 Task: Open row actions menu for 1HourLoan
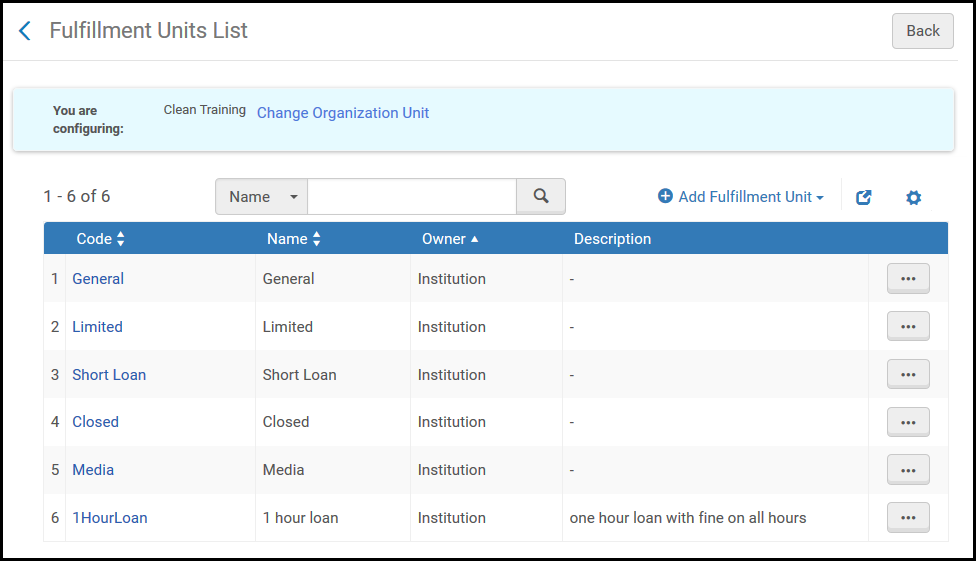(x=908, y=518)
